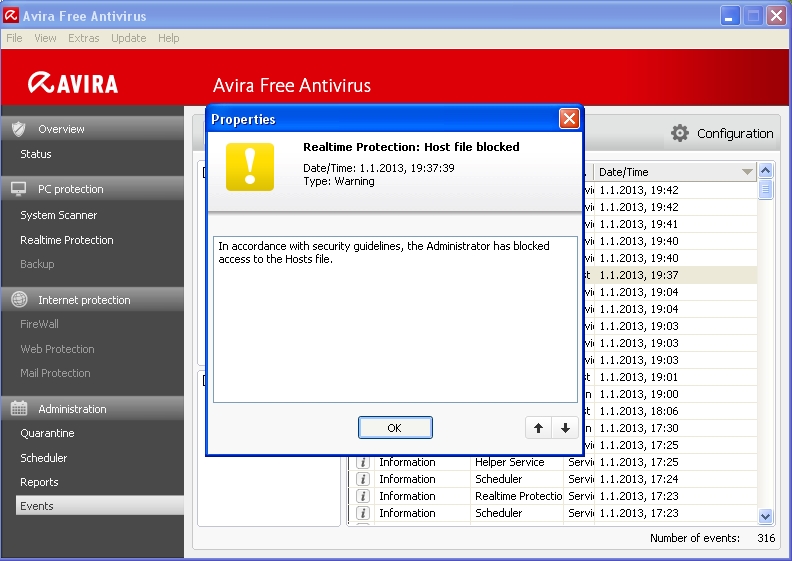Select Web Protection in sidebar
This screenshot has width=792, height=561.
click(x=57, y=349)
